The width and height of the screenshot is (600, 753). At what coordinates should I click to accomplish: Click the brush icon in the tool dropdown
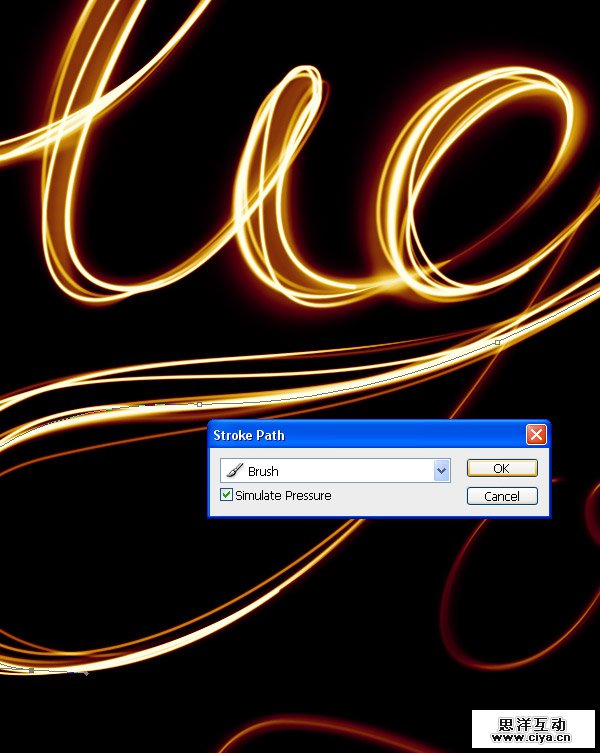coord(235,471)
